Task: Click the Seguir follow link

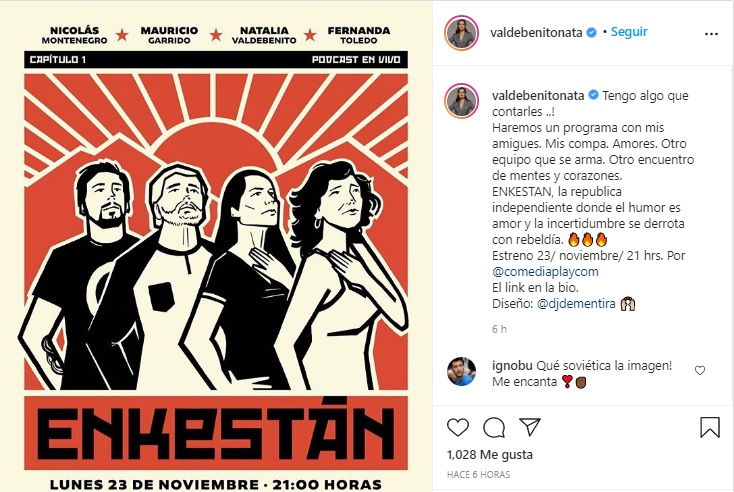Action: [x=629, y=32]
